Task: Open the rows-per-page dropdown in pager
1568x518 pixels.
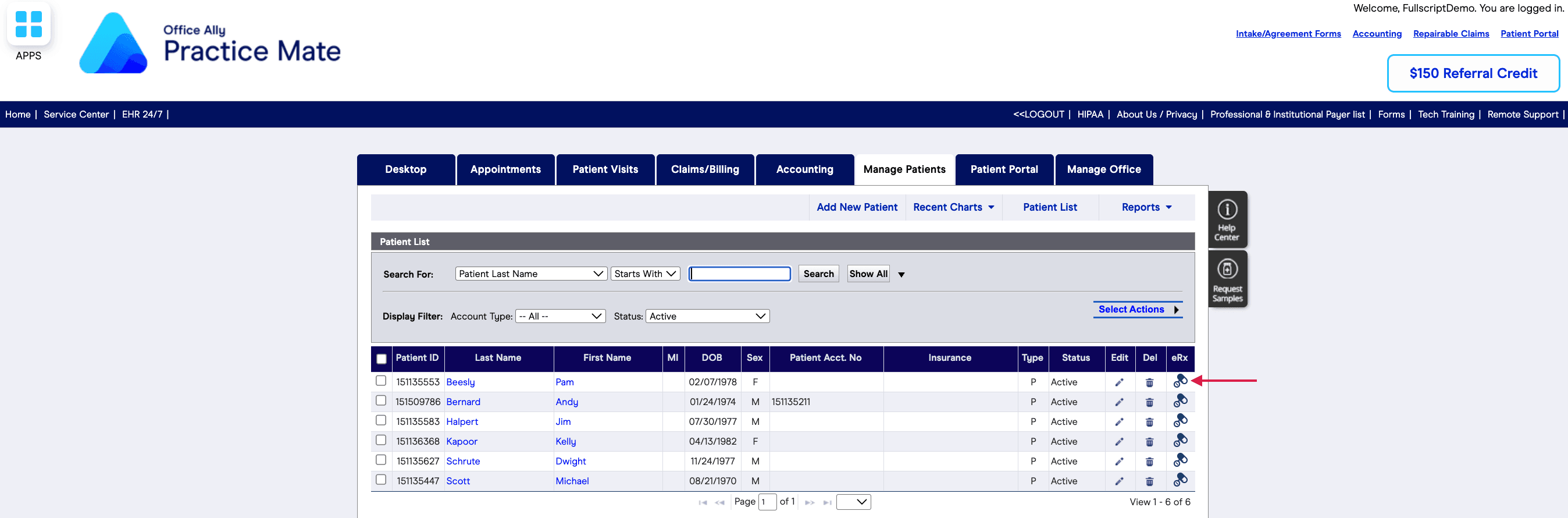Action: [x=853, y=502]
